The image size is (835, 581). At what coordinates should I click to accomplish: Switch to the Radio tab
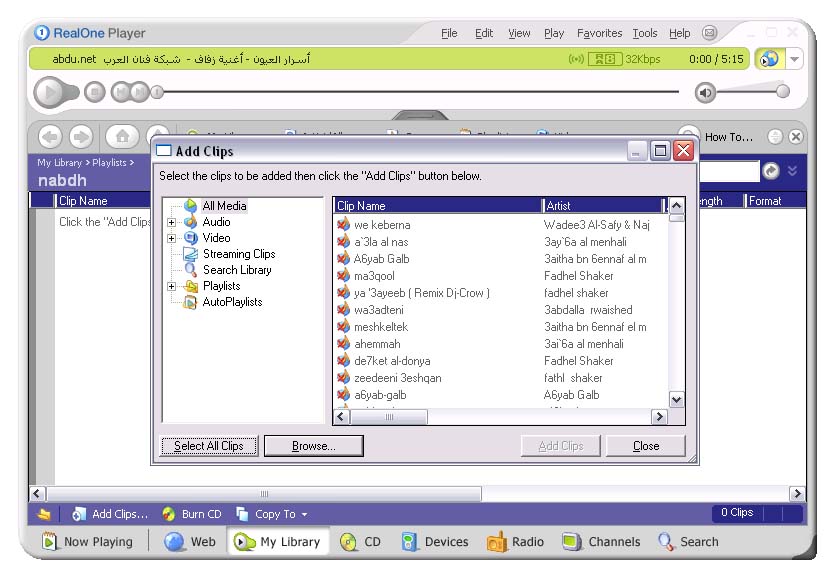coord(515,542)
